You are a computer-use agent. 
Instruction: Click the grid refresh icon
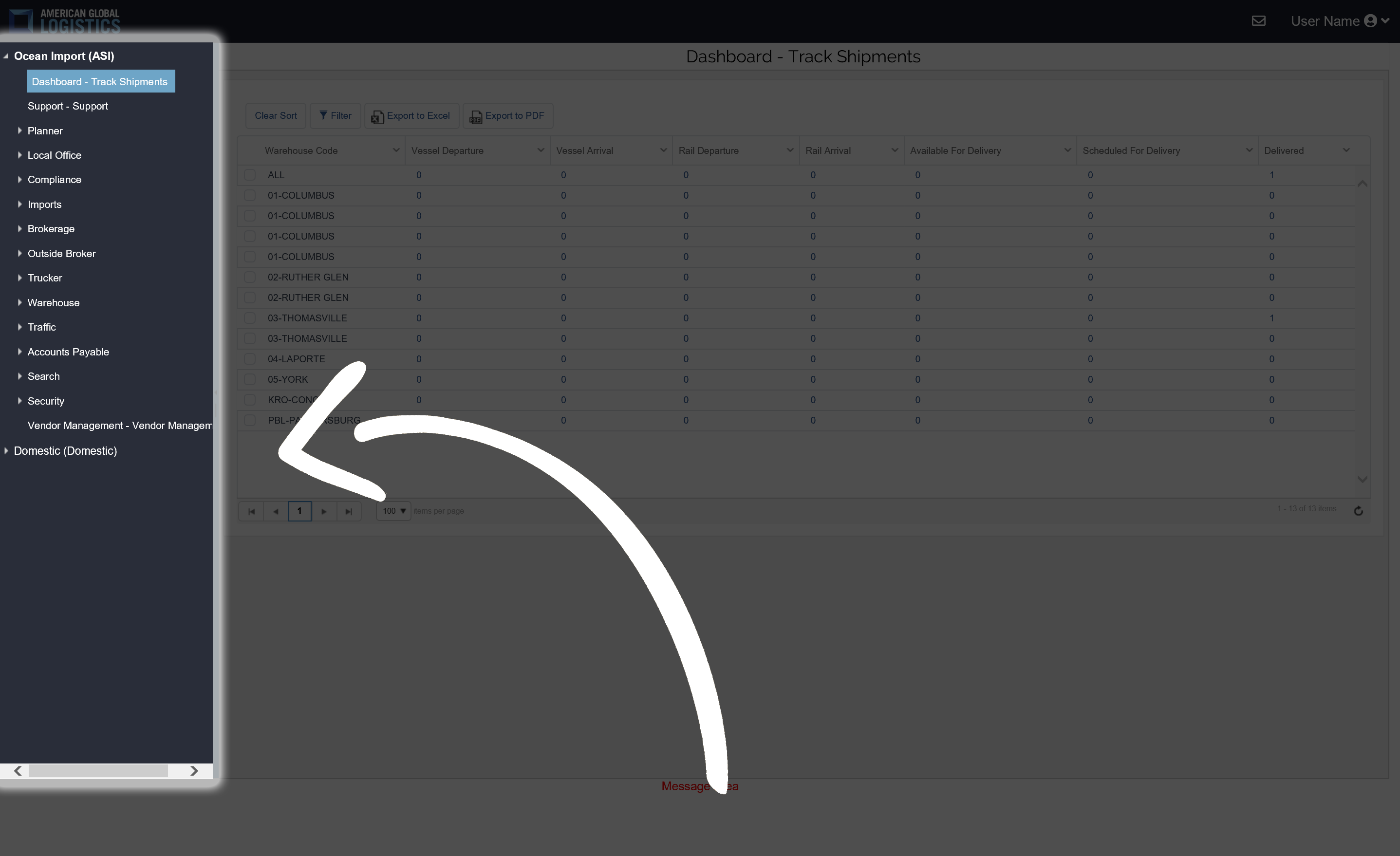click(x=1359, y=511)
